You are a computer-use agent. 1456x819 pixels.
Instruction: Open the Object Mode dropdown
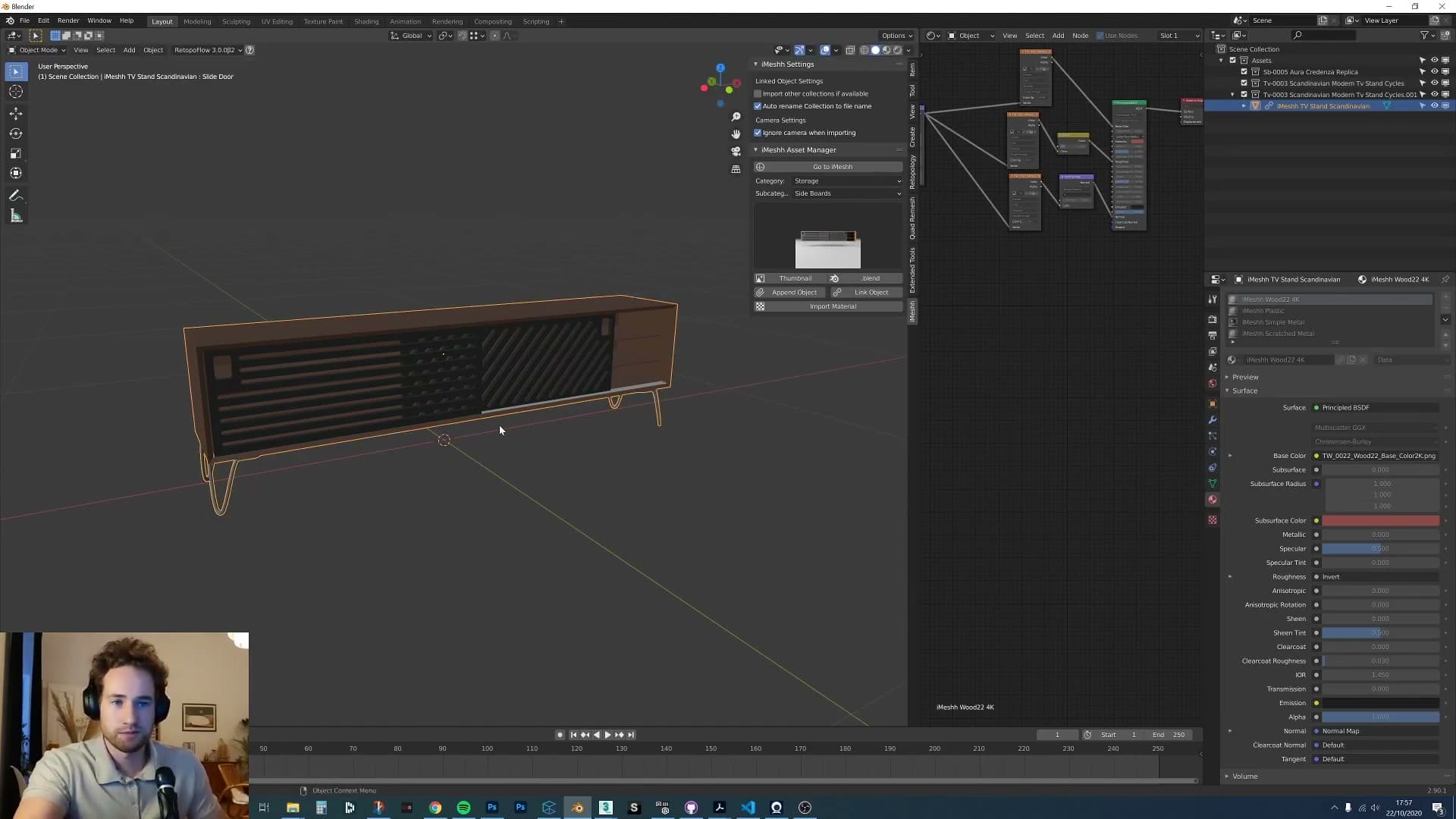coord(37,50)
